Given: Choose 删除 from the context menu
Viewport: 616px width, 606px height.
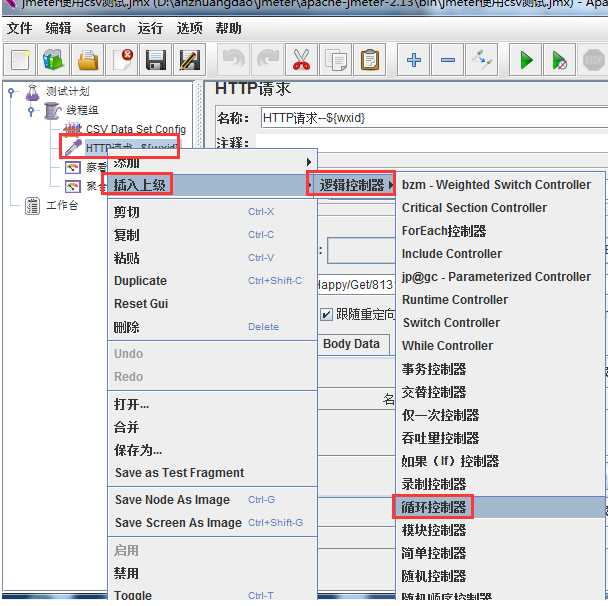Looking at the screenshot, I should tap(213, 327).
